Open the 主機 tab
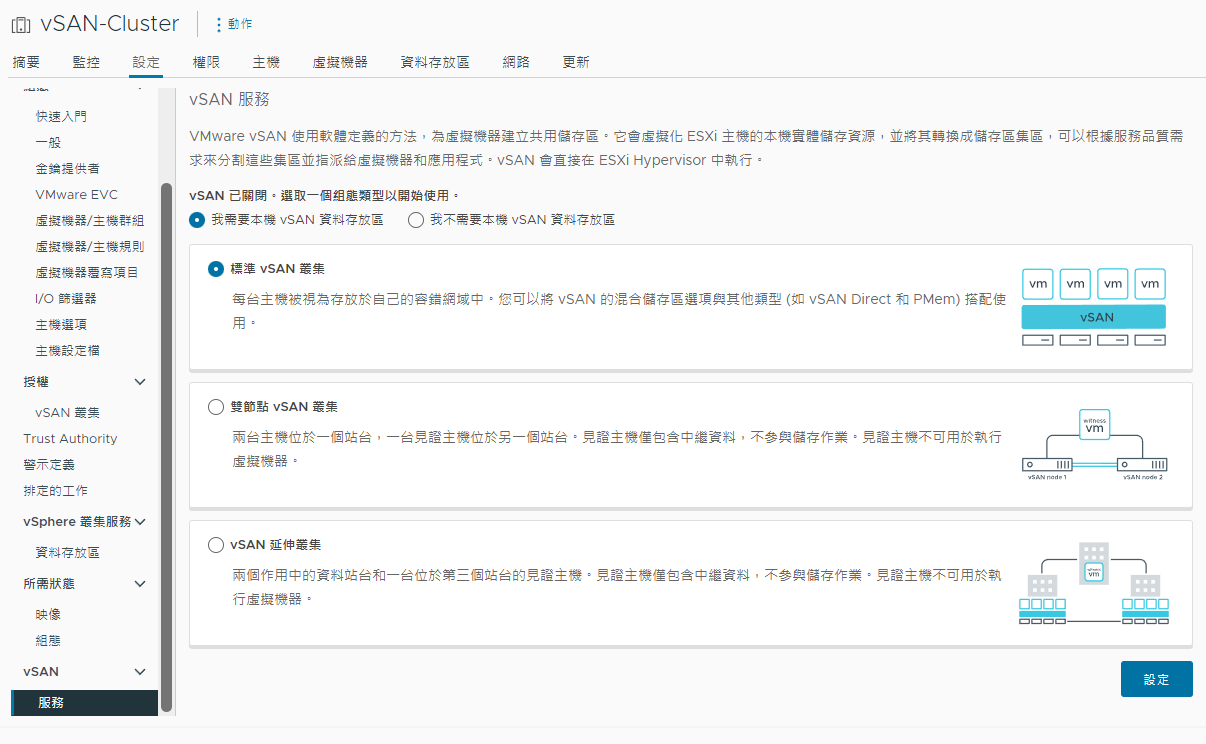Image resolution: width=1206 pixels, height=744 pixels. click(266, 62)
